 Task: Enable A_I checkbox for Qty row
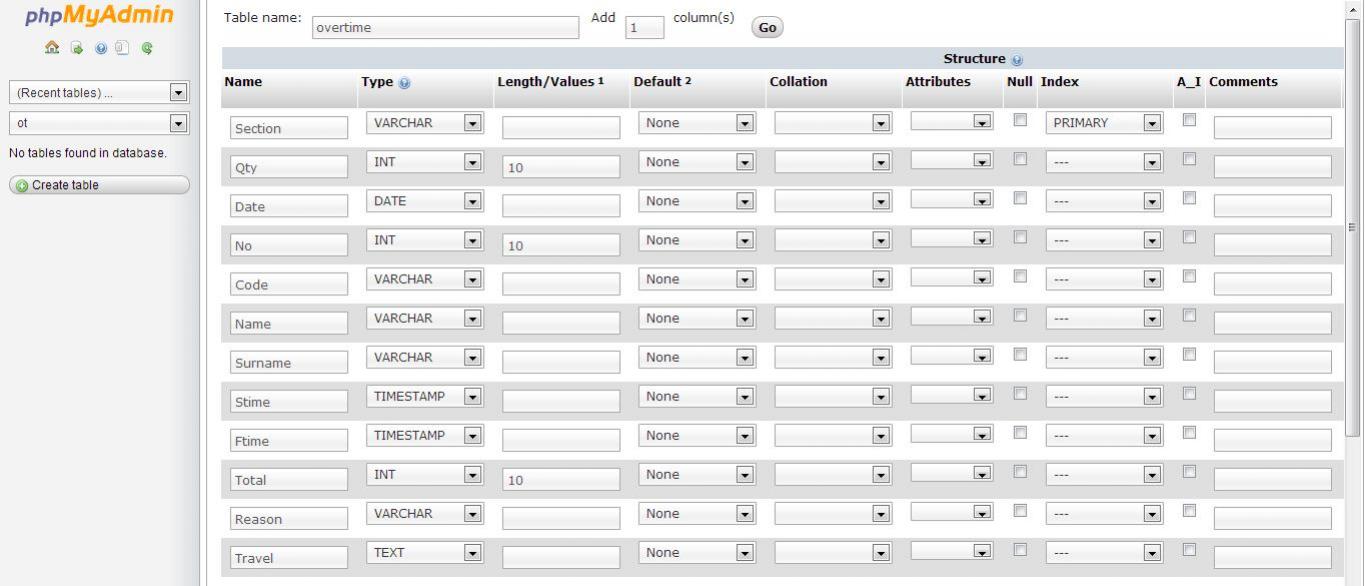pyautogui.click(x=1189, y=158)
